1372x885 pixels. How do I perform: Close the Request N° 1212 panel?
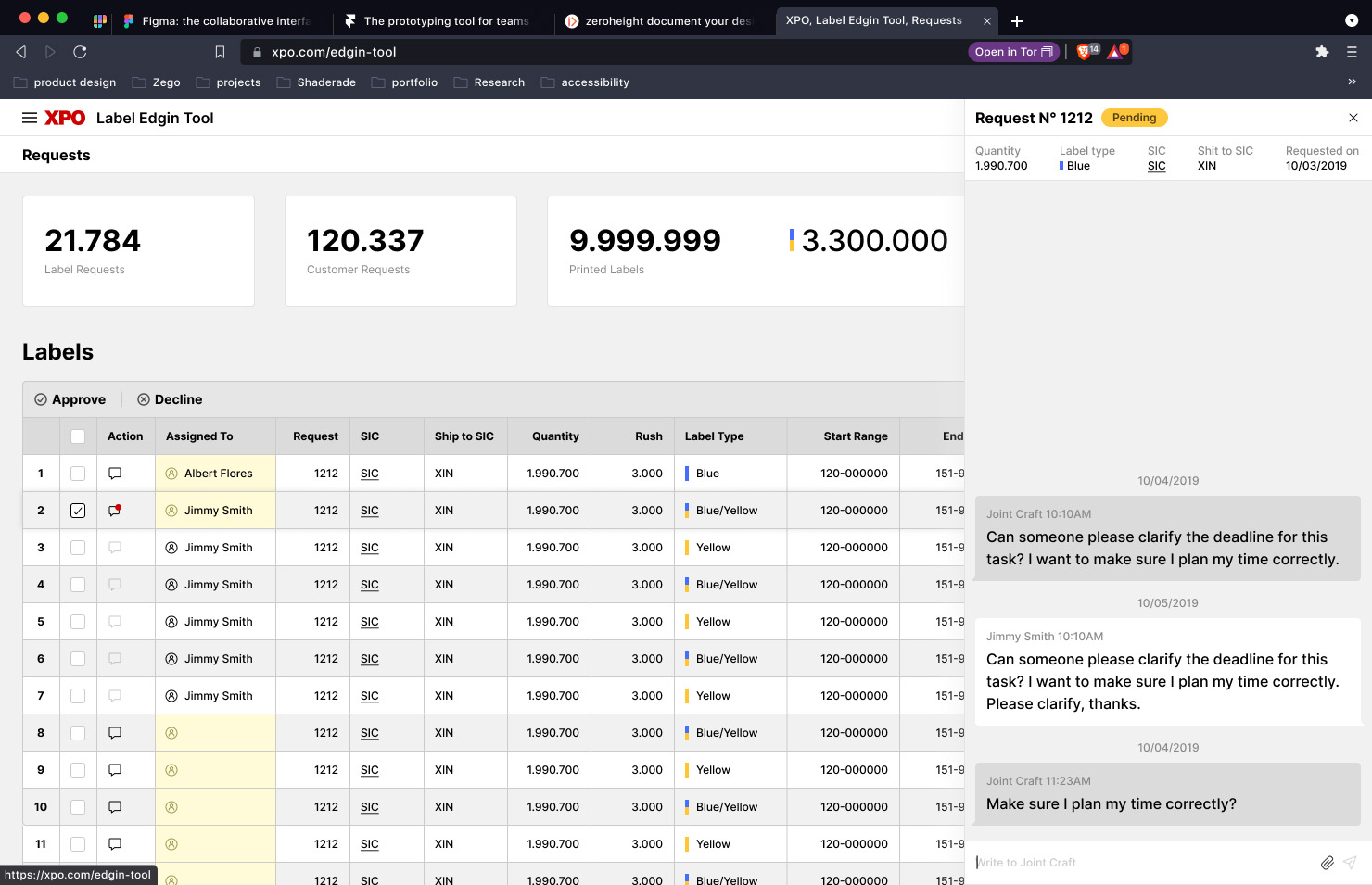1353,118
